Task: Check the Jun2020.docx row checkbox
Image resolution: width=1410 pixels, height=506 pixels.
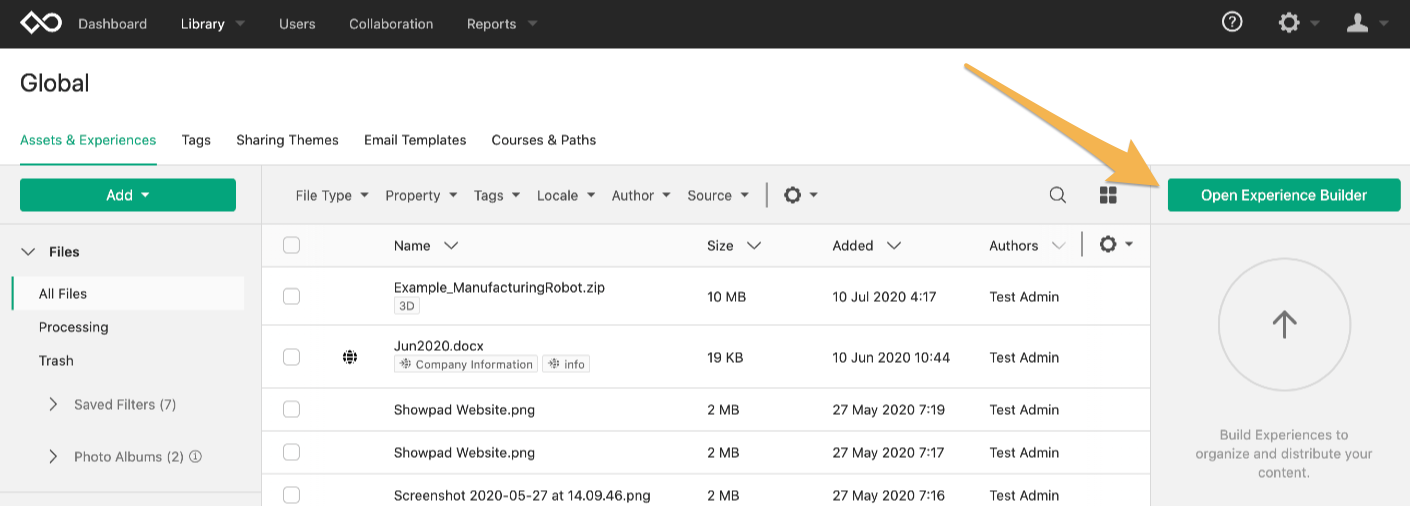Action: click(291, 357)
